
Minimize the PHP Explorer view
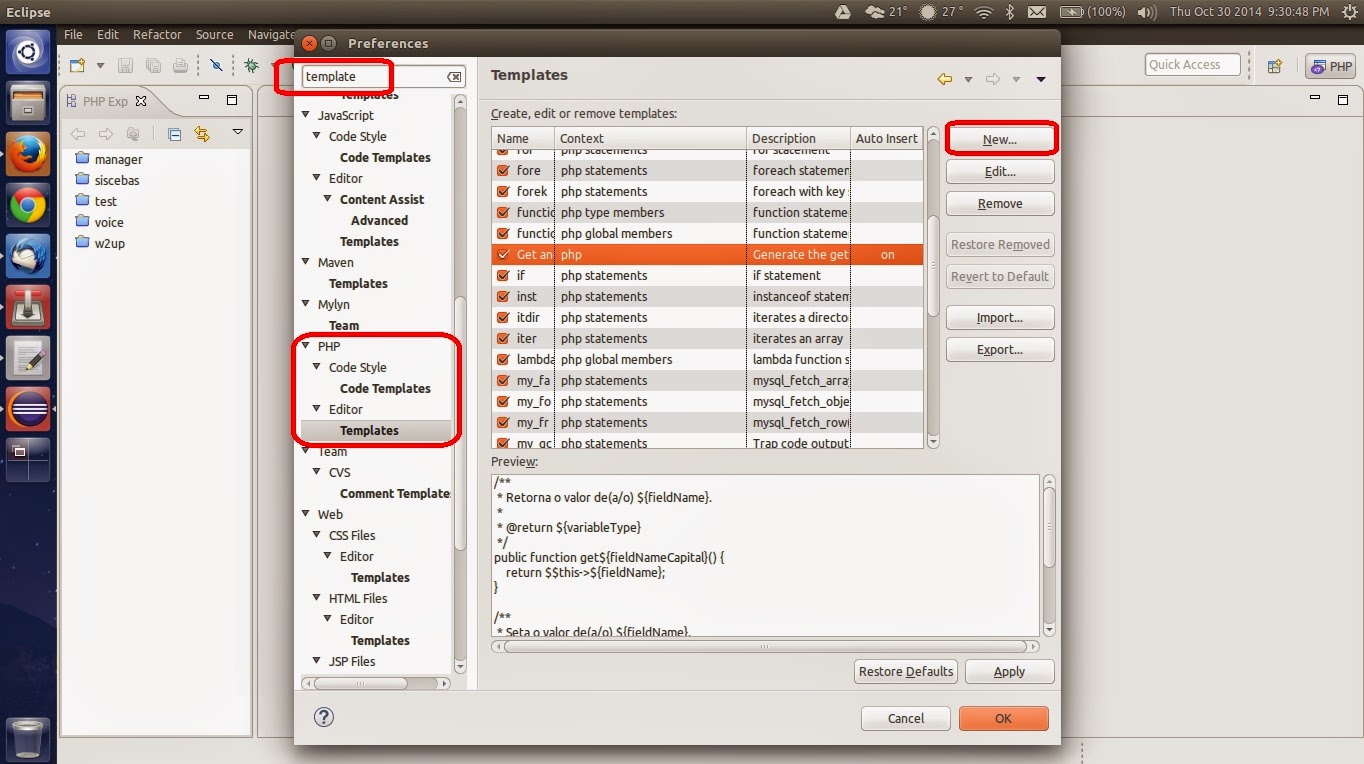(x=204, y=100)
